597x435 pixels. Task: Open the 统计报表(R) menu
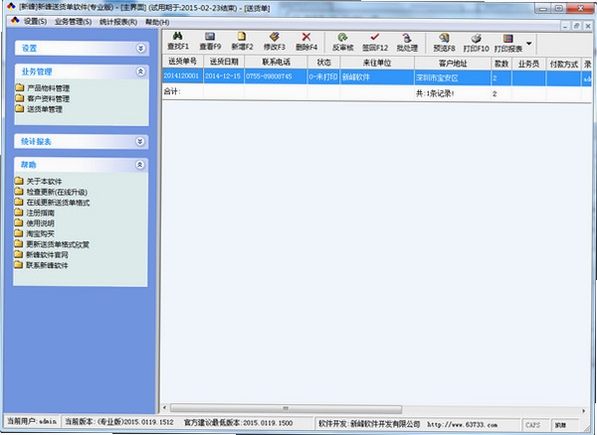click(118, 22)
